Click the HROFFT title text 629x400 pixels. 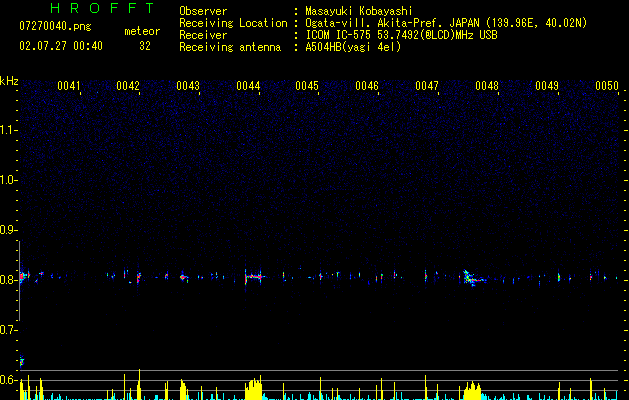102,8
